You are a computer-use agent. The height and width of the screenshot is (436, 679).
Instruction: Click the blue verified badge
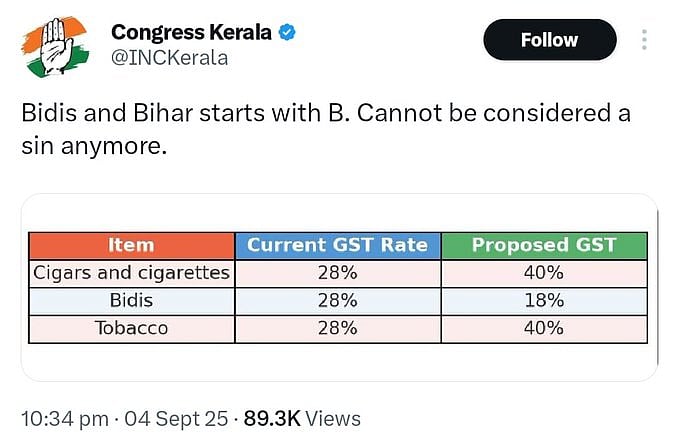pos(287,32)
